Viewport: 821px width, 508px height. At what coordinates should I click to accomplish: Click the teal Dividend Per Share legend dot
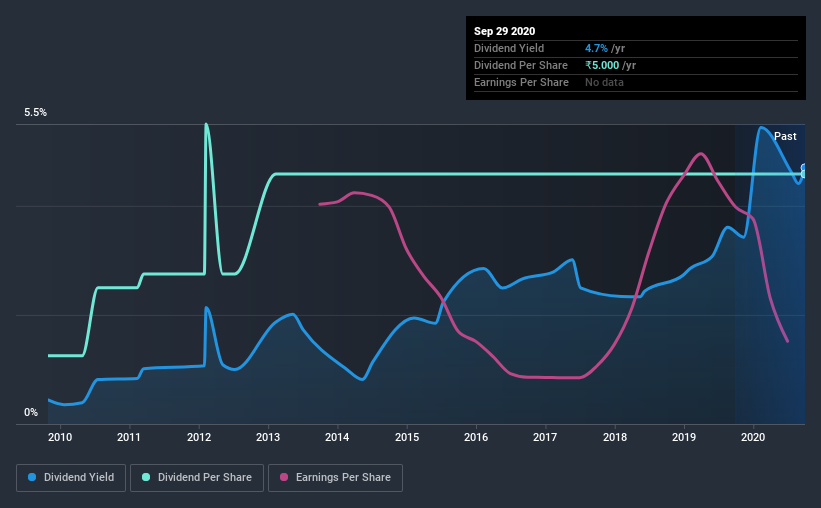pos(146,477)
